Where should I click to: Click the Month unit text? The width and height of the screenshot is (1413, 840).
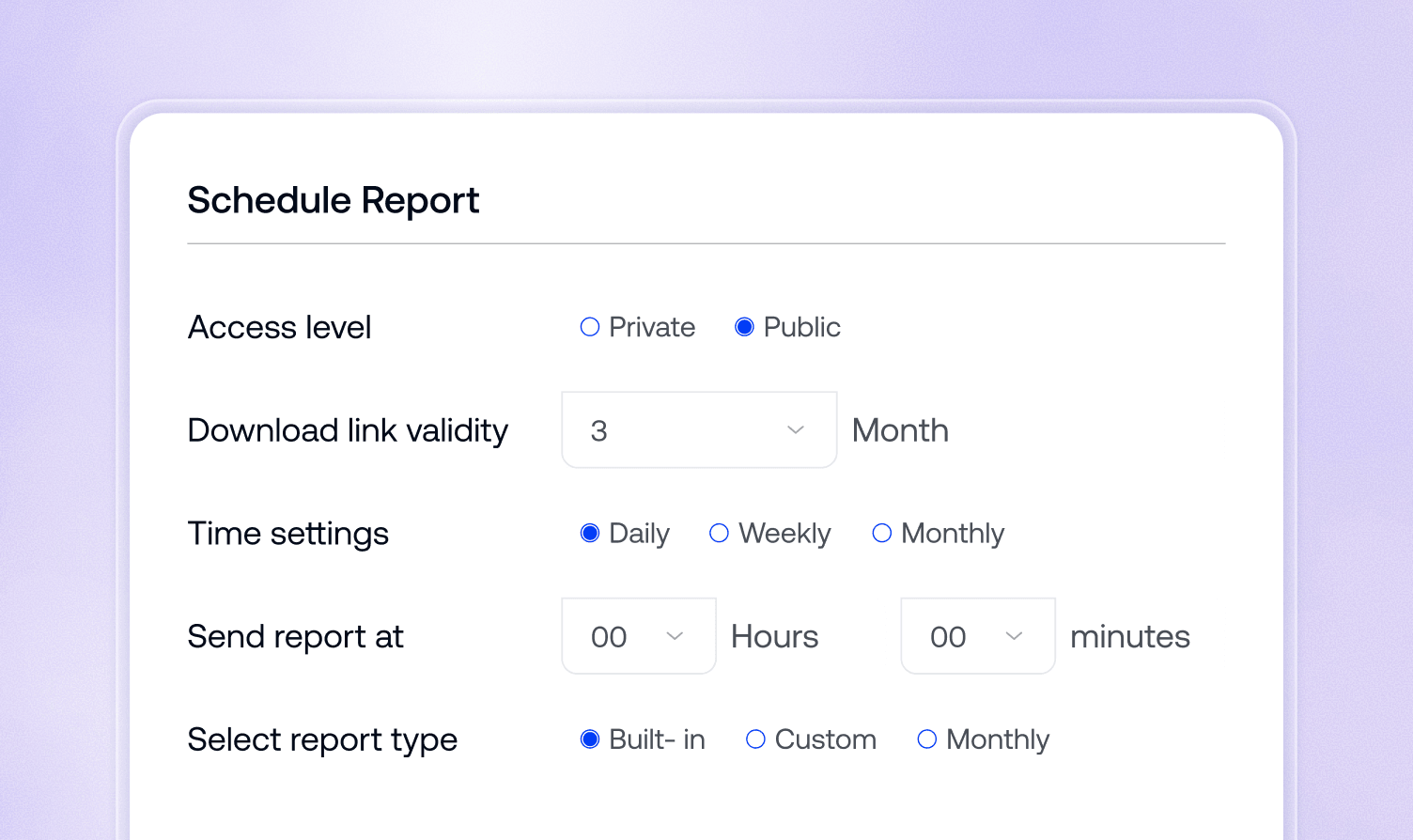pos(900,430)
